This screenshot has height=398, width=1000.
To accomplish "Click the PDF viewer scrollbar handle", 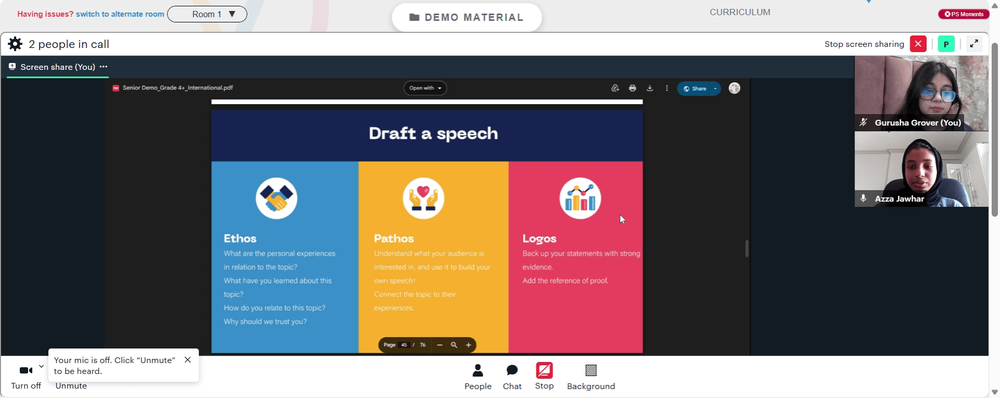I will (747, 249).
